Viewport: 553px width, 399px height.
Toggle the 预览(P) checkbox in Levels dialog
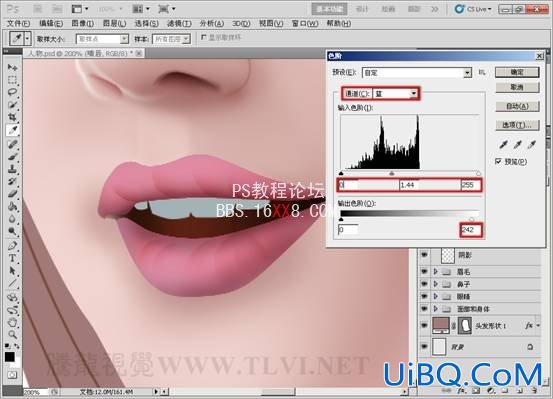click(498, 161)
